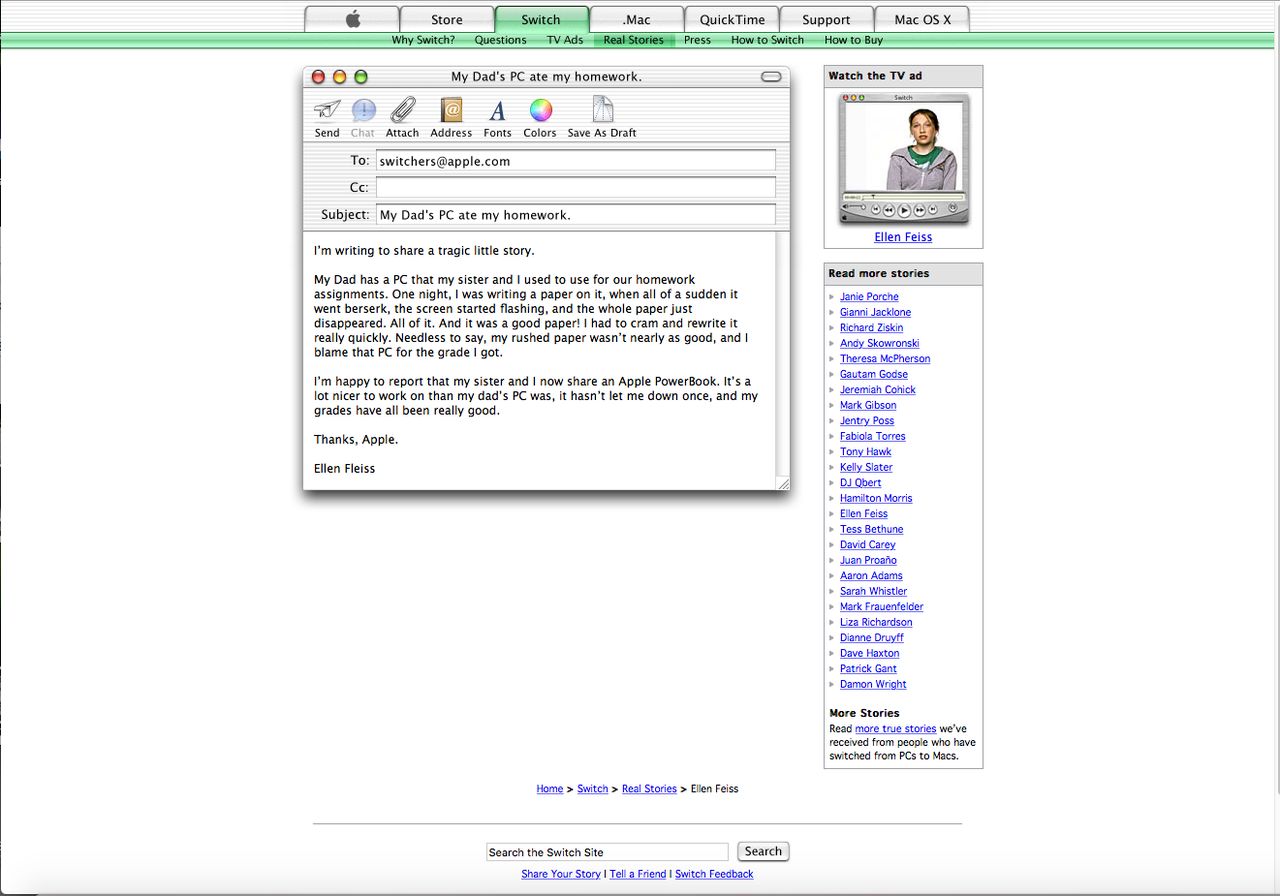The width and height of the screenshot is (1280, 896).
Task: Skip to end in QuickTime player
Action: (x=933, y=209)
